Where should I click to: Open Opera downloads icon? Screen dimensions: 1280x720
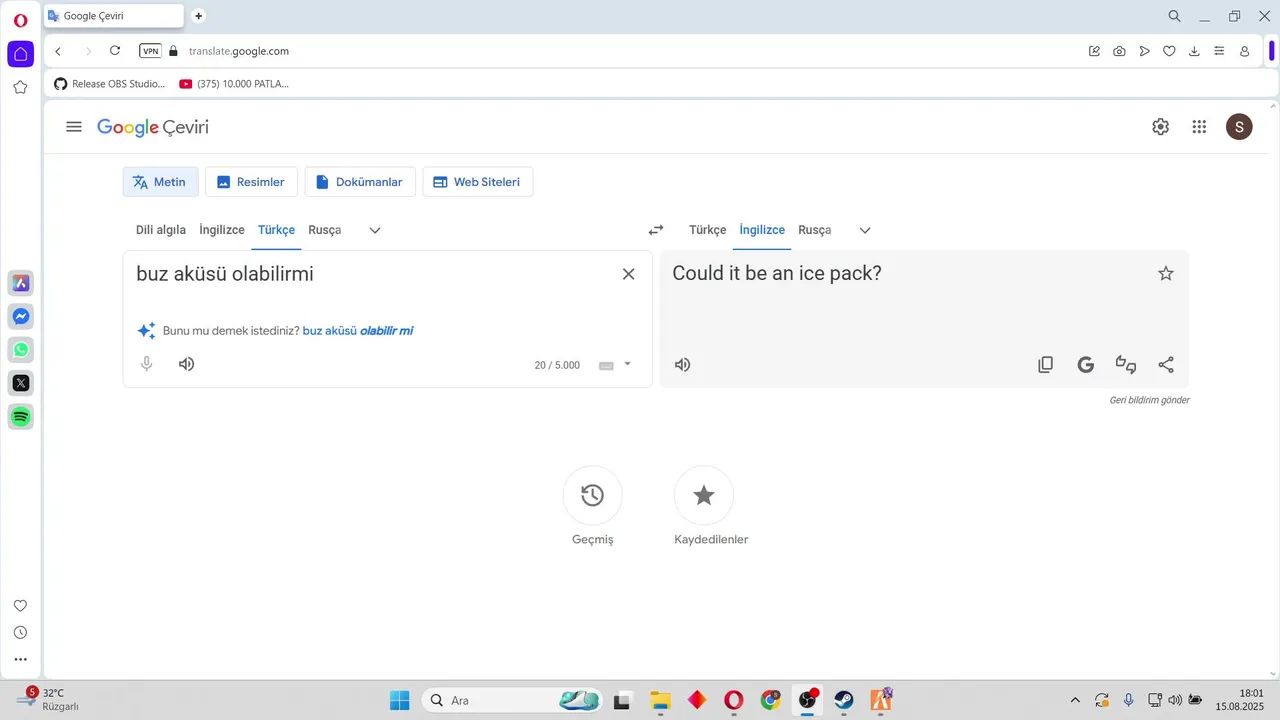click(1194, 51)
